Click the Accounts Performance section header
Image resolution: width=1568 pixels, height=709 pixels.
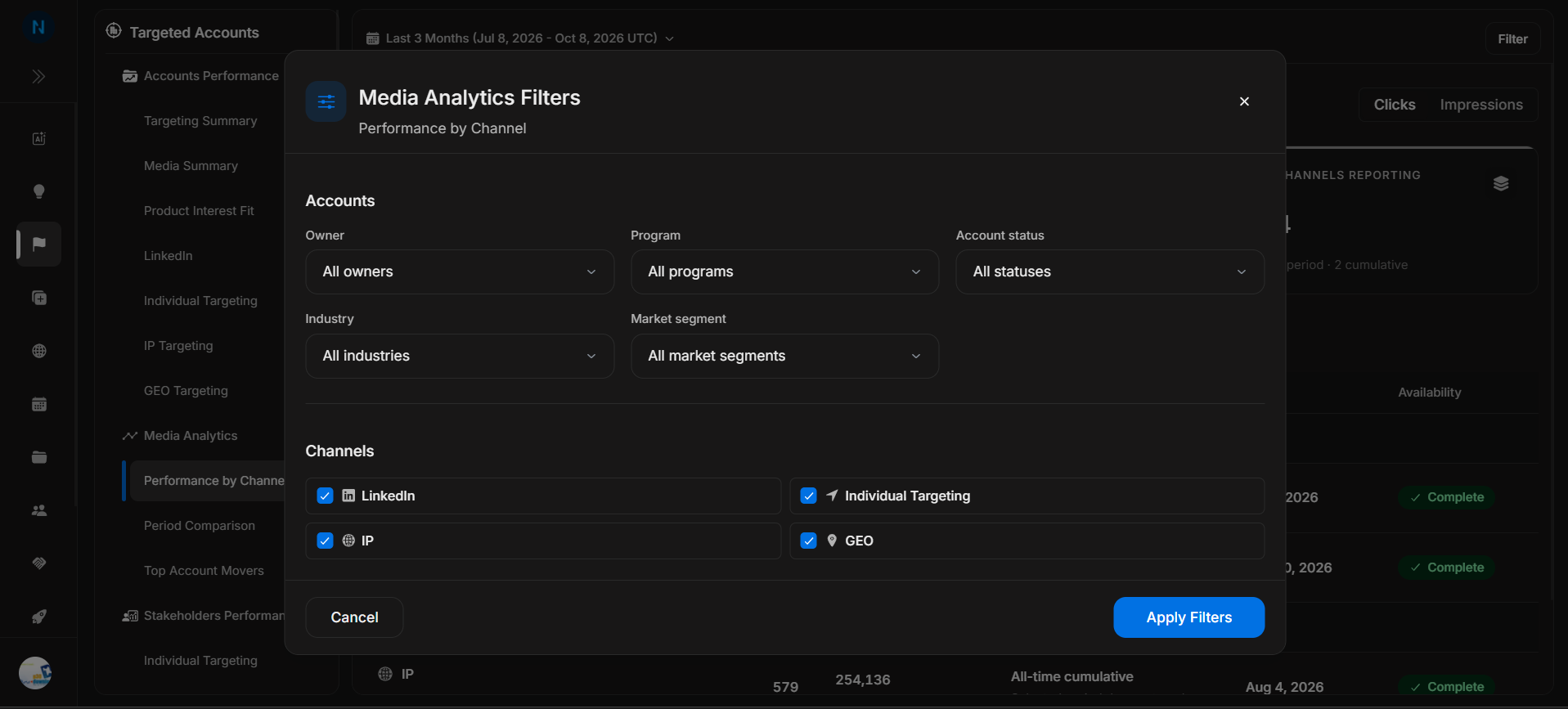[201, 76]
